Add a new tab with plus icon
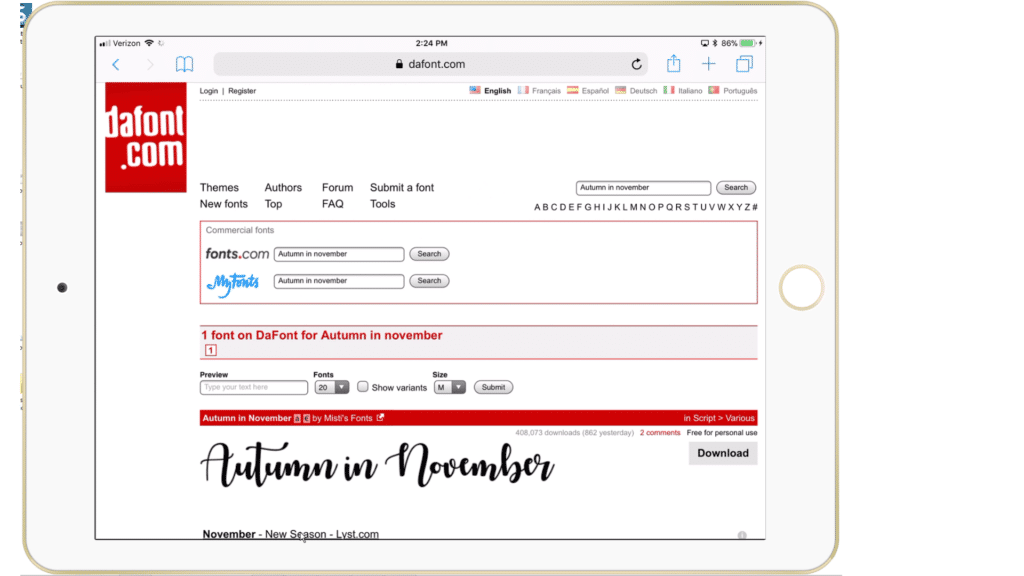This screenshot has height=576, width=1024. point(709,64)
